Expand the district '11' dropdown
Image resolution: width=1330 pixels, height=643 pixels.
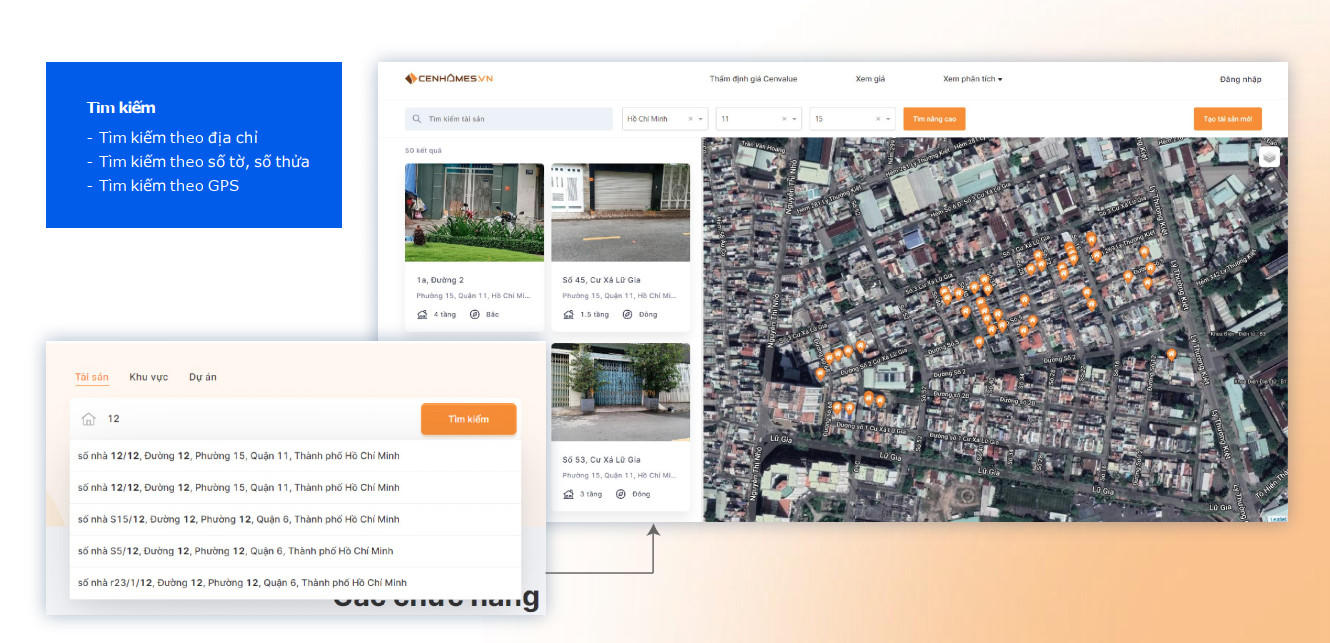click(795, 119)
